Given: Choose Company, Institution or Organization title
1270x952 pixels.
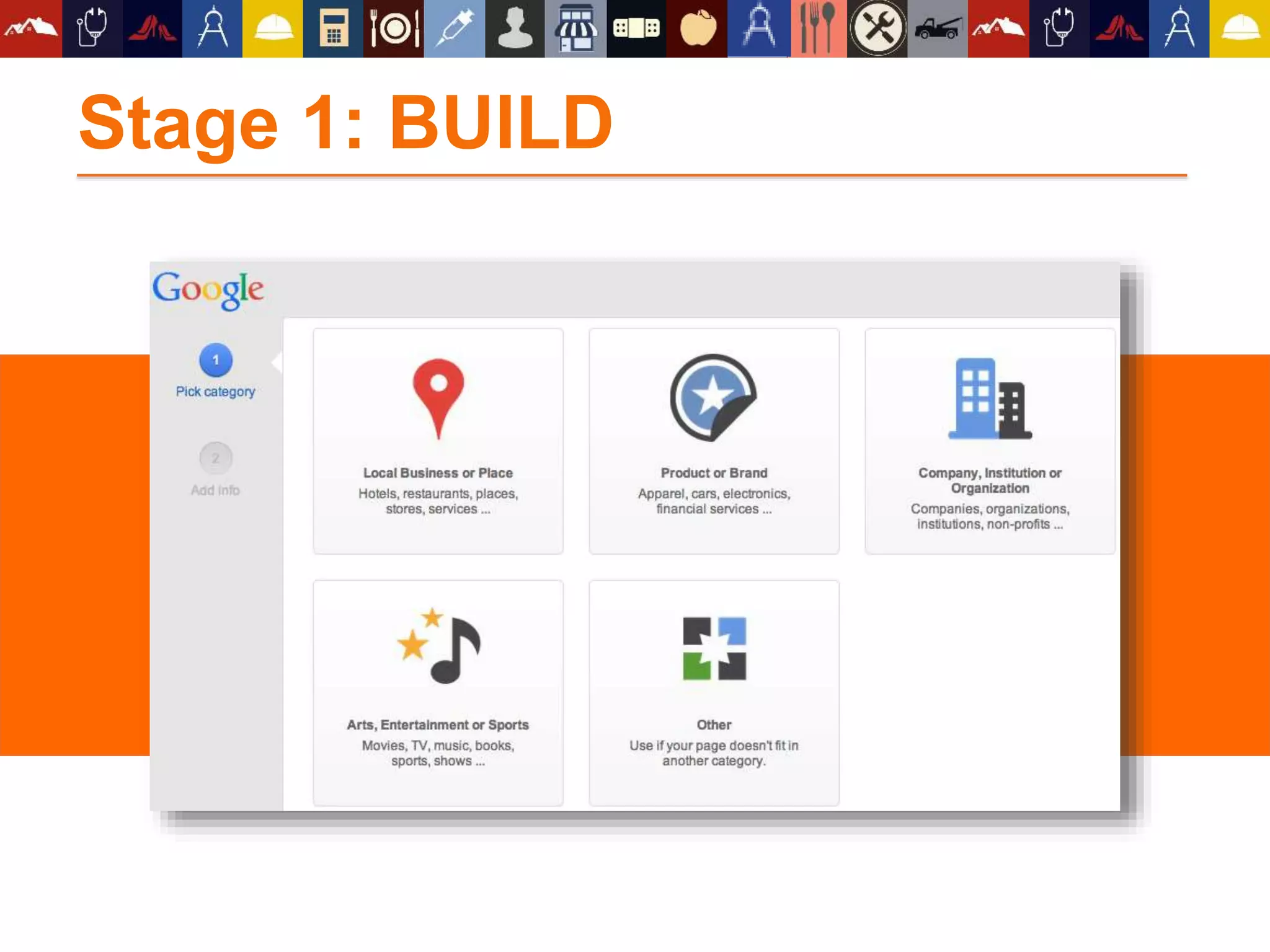Looking at the screenshot, I should [990, 480].
